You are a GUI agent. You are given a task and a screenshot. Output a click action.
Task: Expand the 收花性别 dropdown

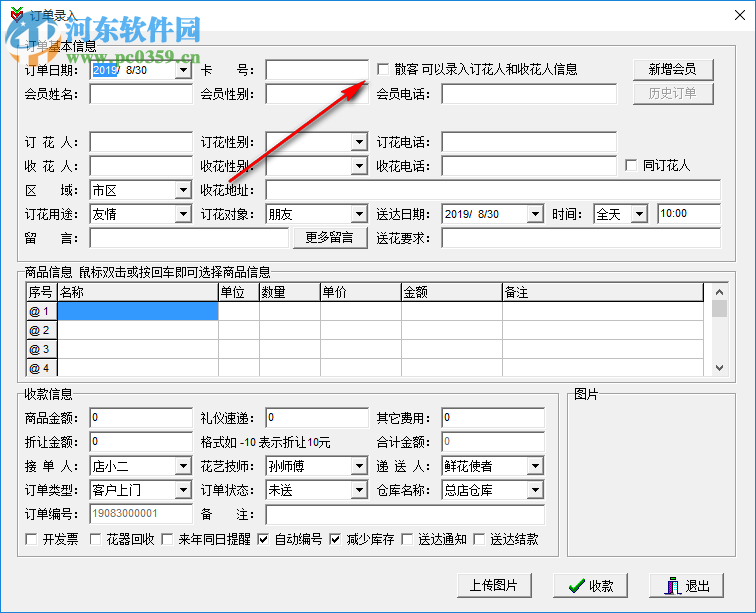[359, 166]
